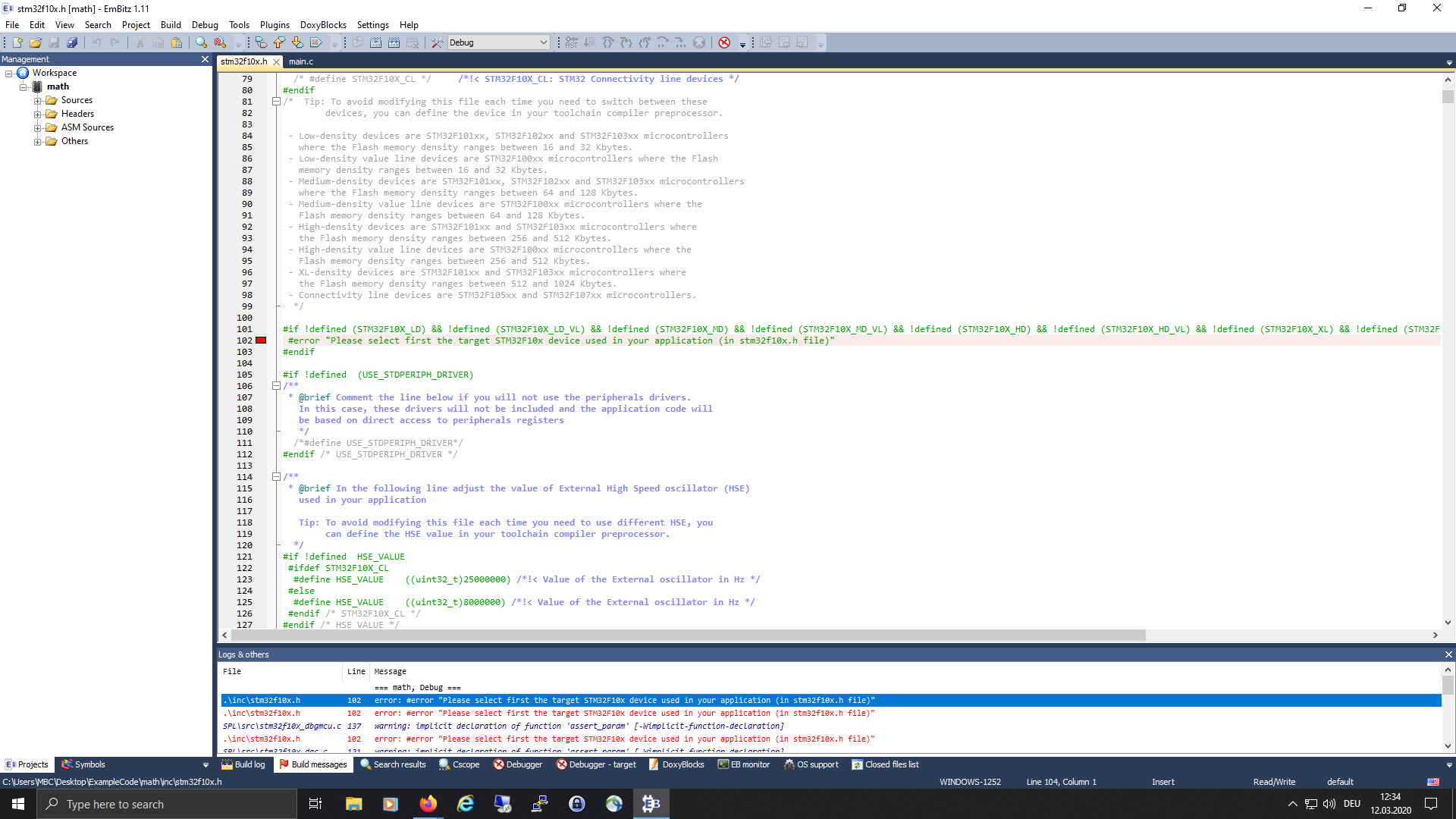
Task: Go to next bookmark icon
Action: click(x=298, y=42)
